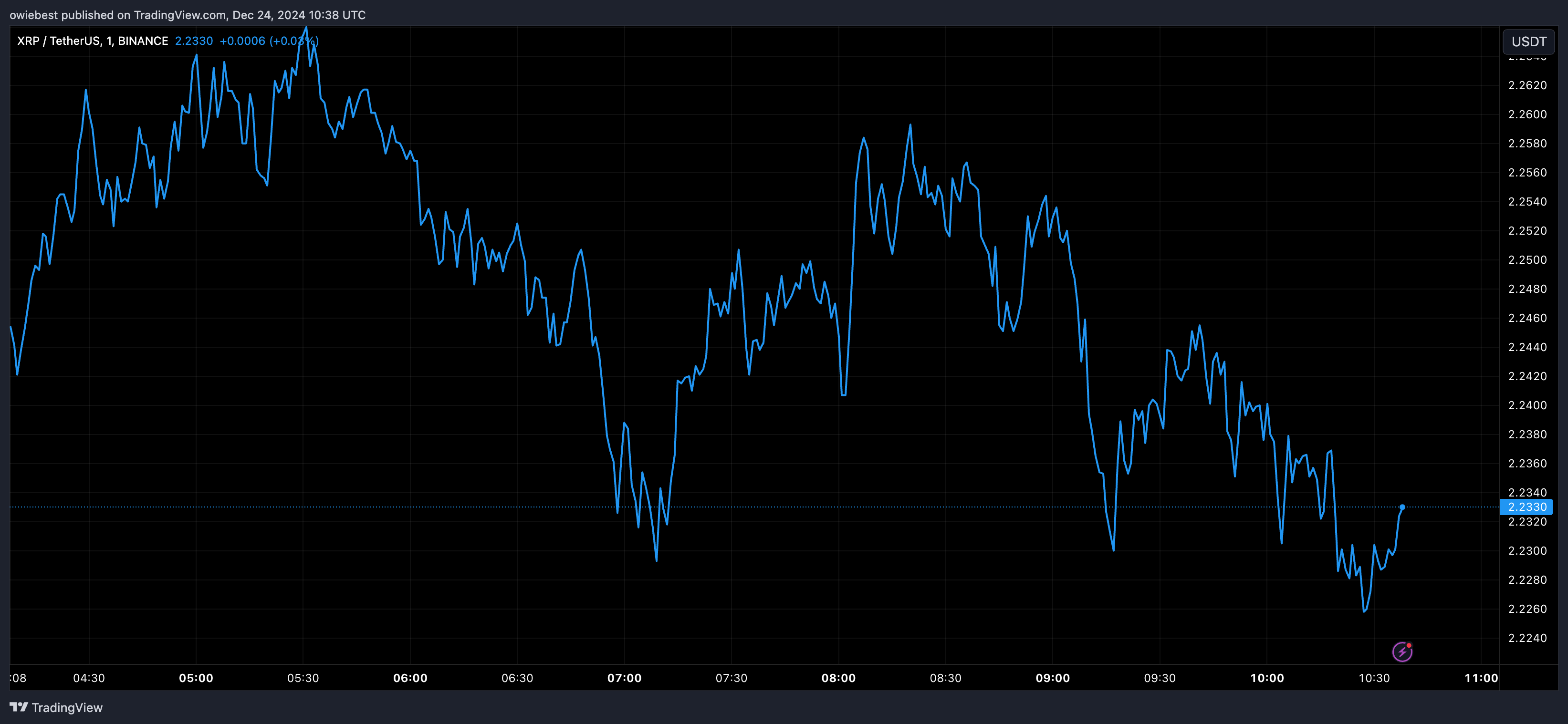
Task: Click the 2.2400 price axis label
Action: pos(1527,405)
